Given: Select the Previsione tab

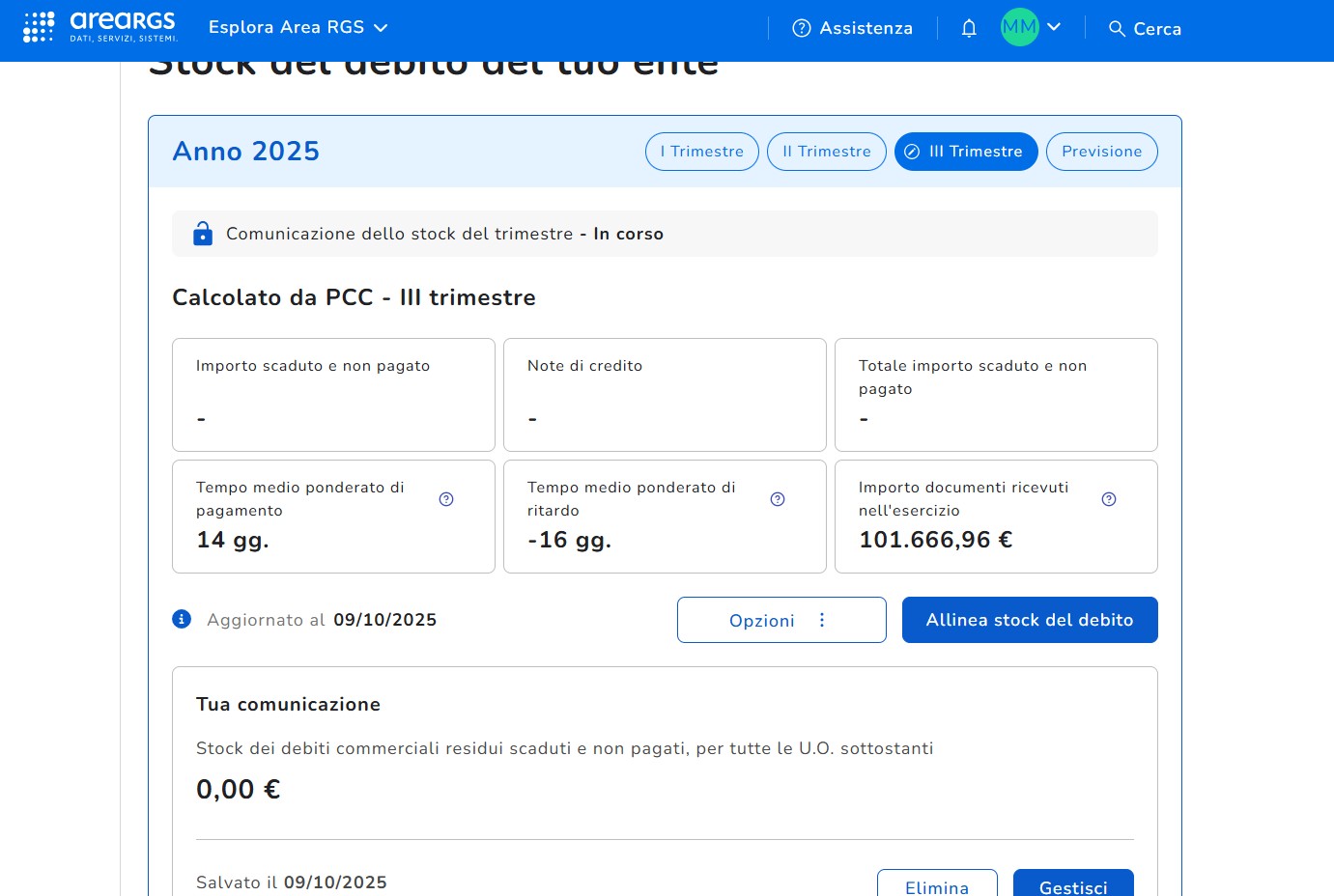Looking at the screenshot, I should (x=1101, y=152).
